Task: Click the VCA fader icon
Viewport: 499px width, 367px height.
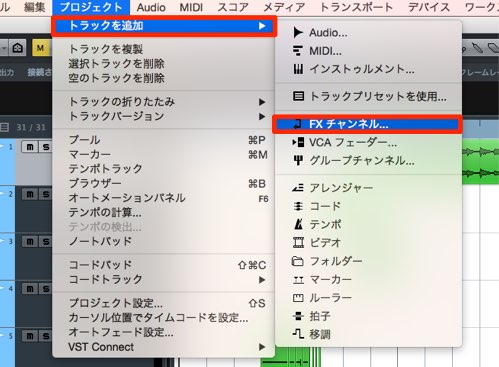Action: [298, 142]
